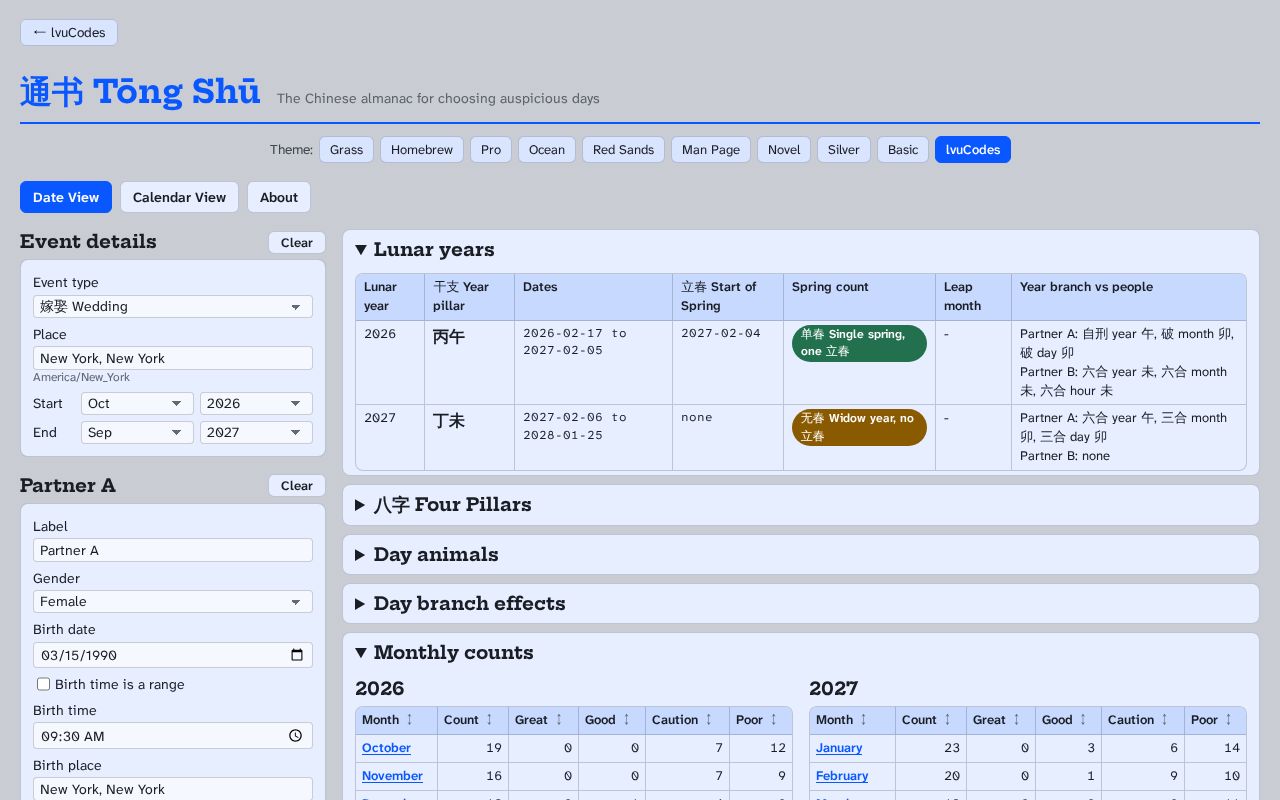
Task: Apply the Ocean theme
Action: coord(547,150)
